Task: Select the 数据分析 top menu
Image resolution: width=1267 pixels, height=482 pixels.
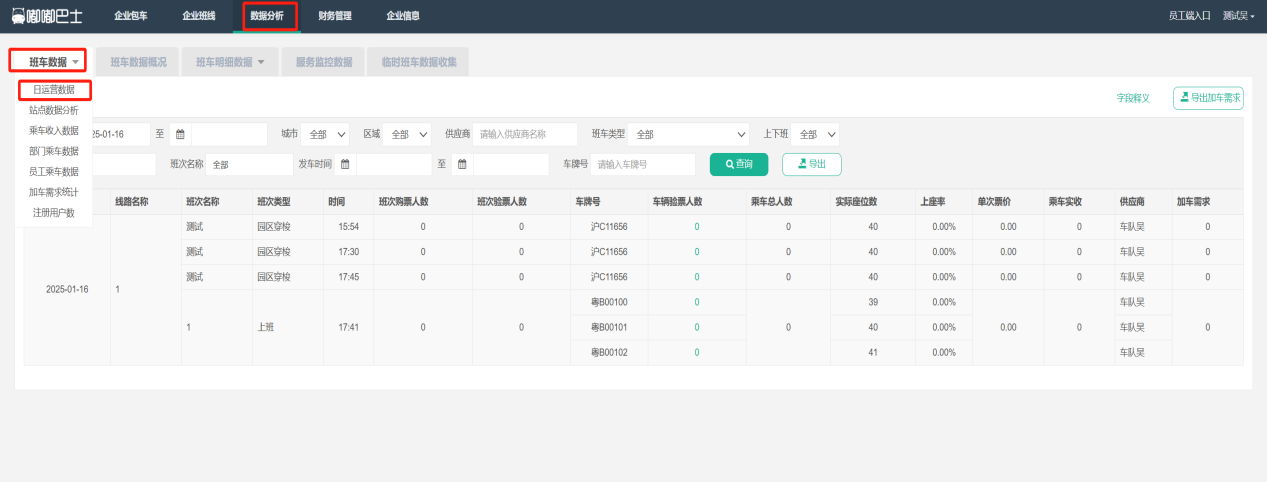Action: pos(267,16)
